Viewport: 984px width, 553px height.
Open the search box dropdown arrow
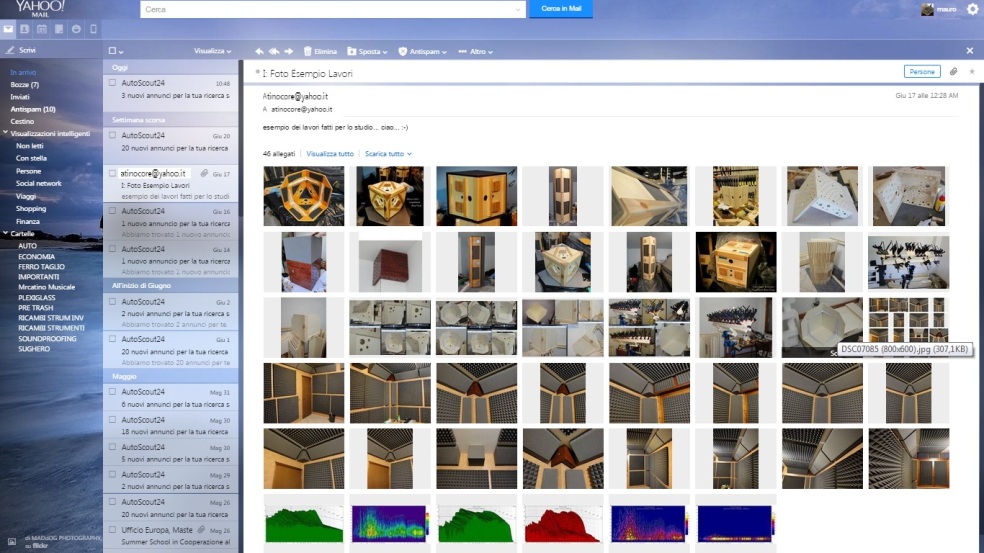tap(518, 9)
